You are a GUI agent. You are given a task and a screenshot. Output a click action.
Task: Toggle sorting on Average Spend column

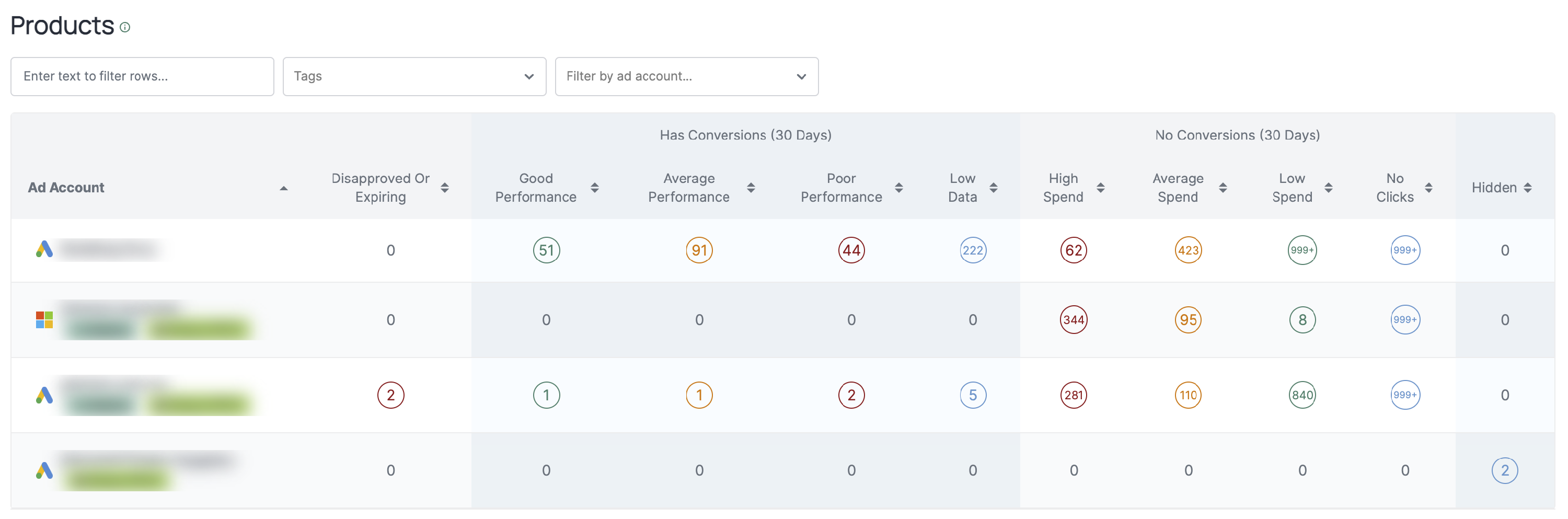(1224, 188)
